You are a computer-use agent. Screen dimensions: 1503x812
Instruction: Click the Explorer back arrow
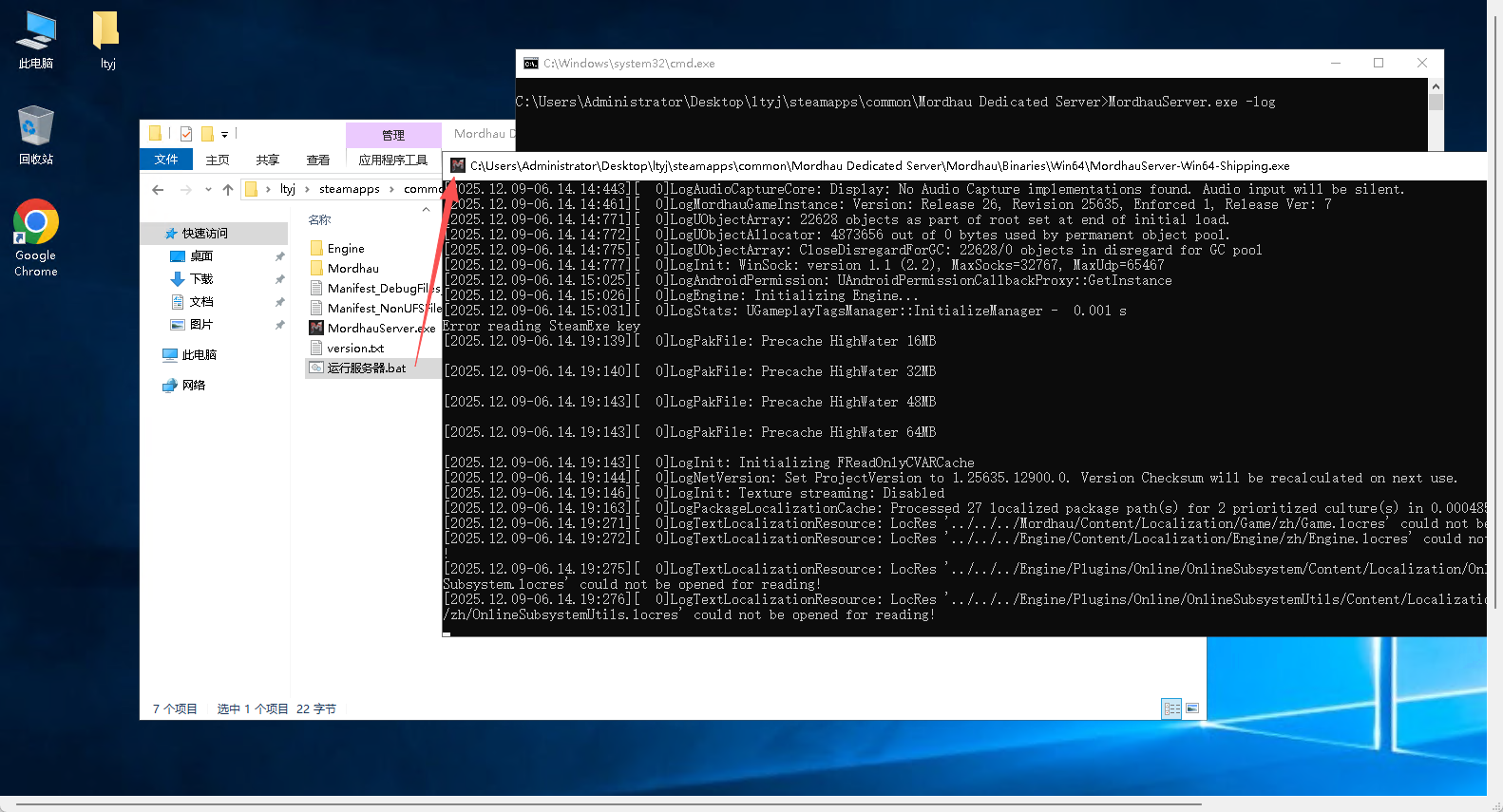158,190
